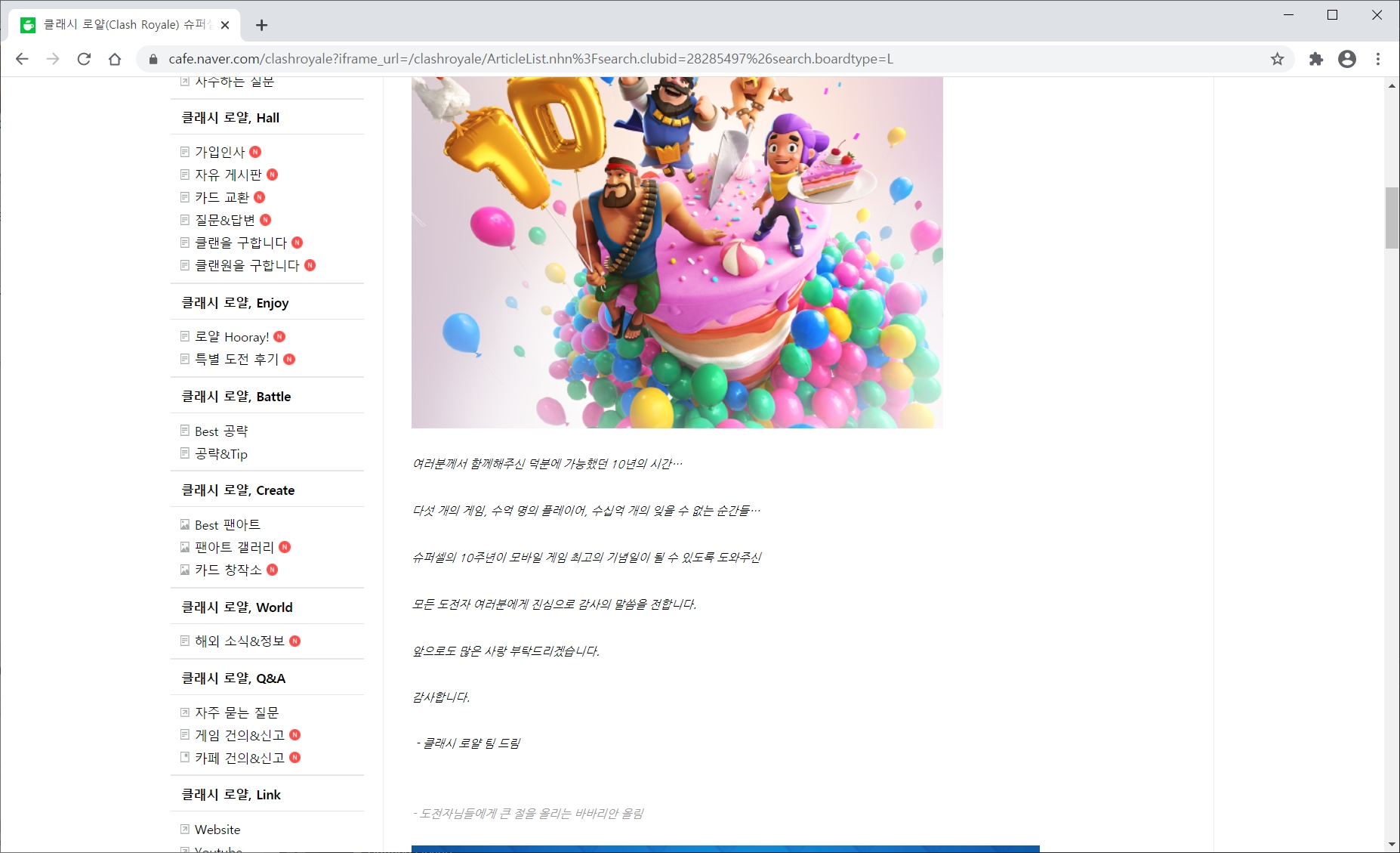Select the Clash Royale cafe tab
This screenshot has height=853, width=1400.
(x=125, y=25)
